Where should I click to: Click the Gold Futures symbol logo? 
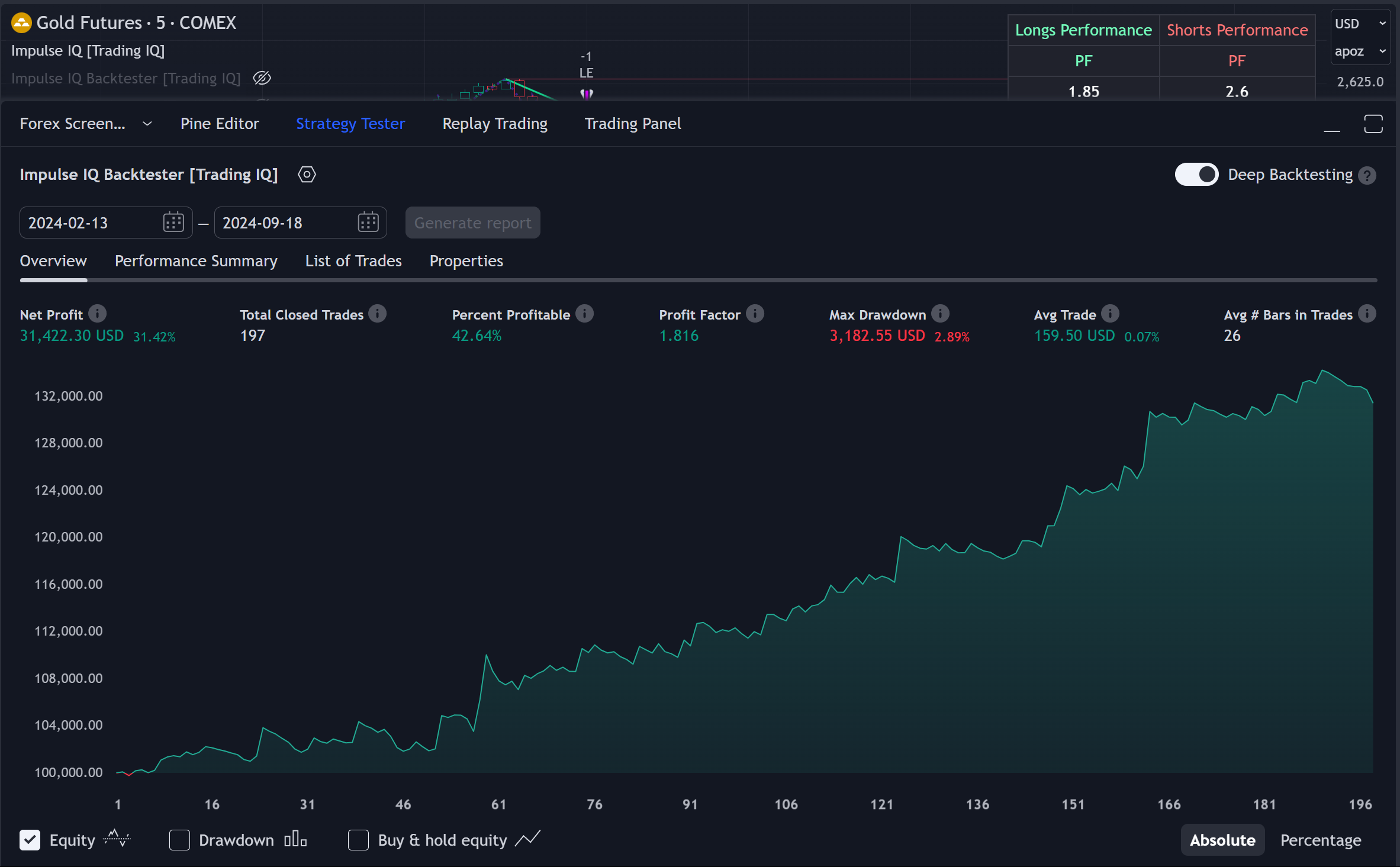(21, 23)
